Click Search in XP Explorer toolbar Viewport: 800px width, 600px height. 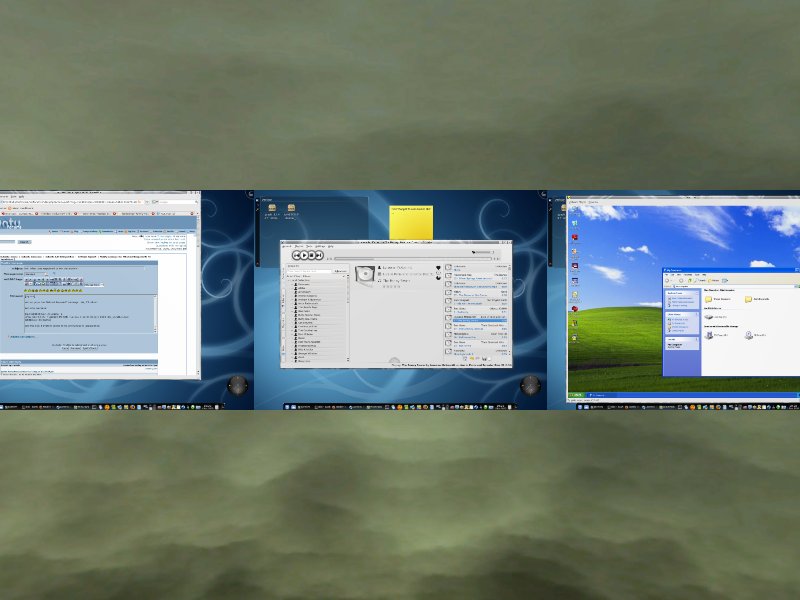coord(701,280)
